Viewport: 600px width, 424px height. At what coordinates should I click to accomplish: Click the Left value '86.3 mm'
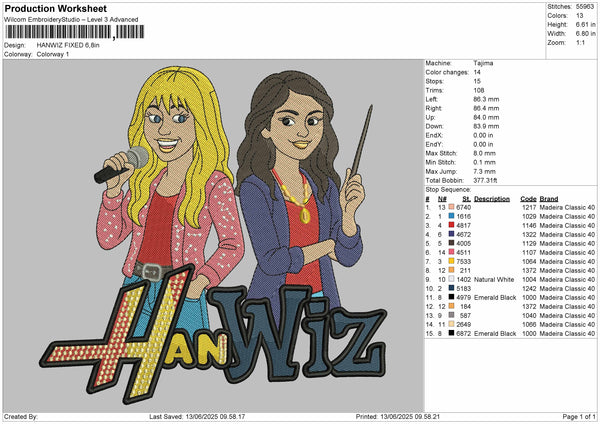pos(486,99)
